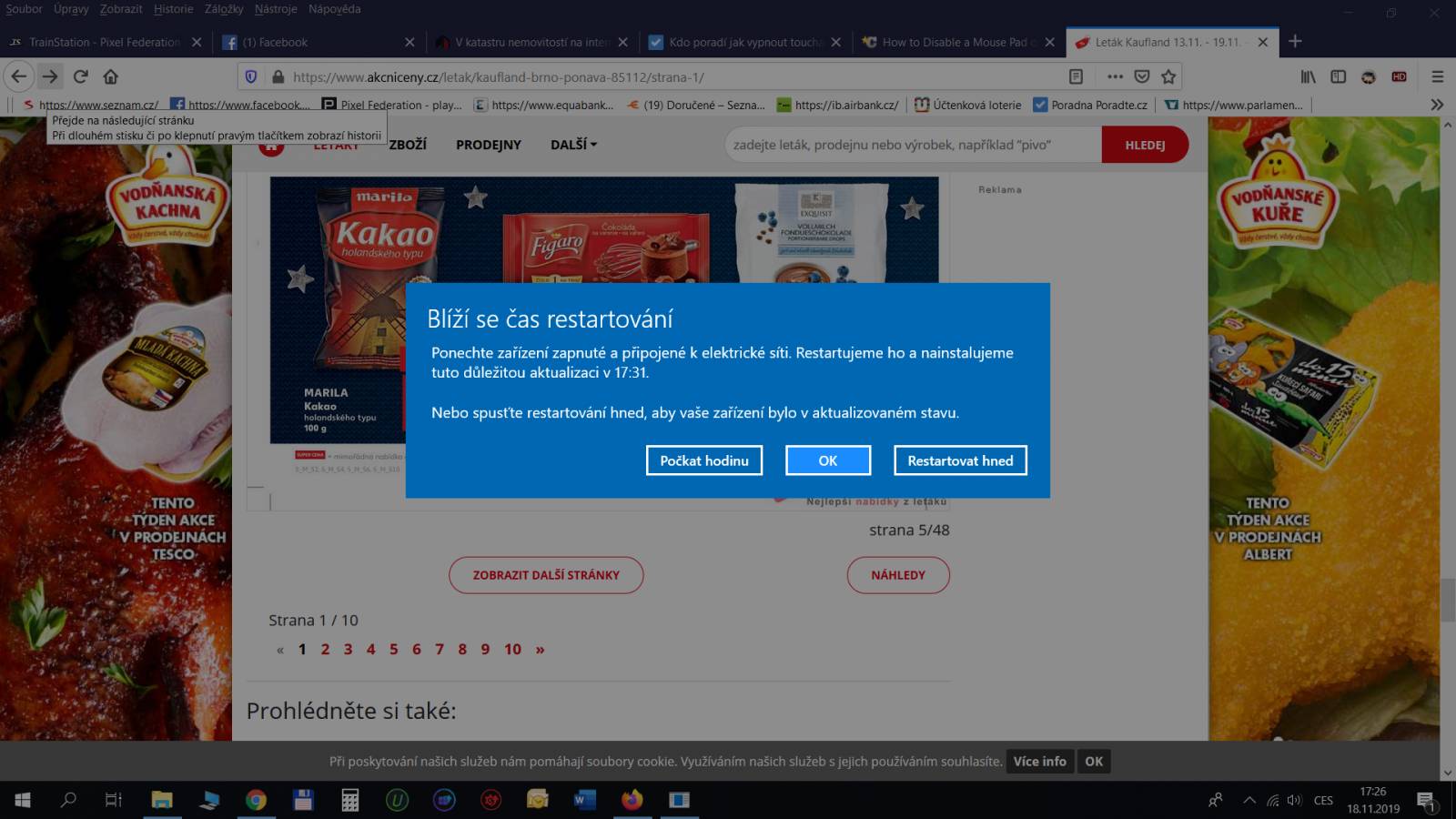Click into the leaflet search field
This screenshot has height=819, width=1456.
pyautogui.click(x=913, y=145)
